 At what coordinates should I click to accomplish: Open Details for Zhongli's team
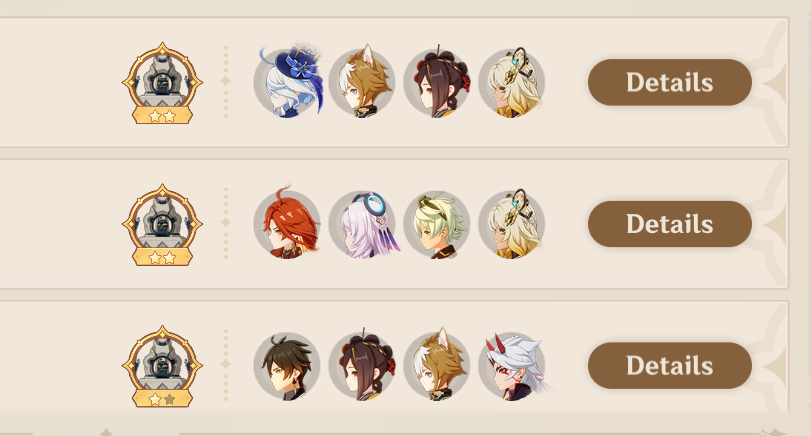(670, 365)
